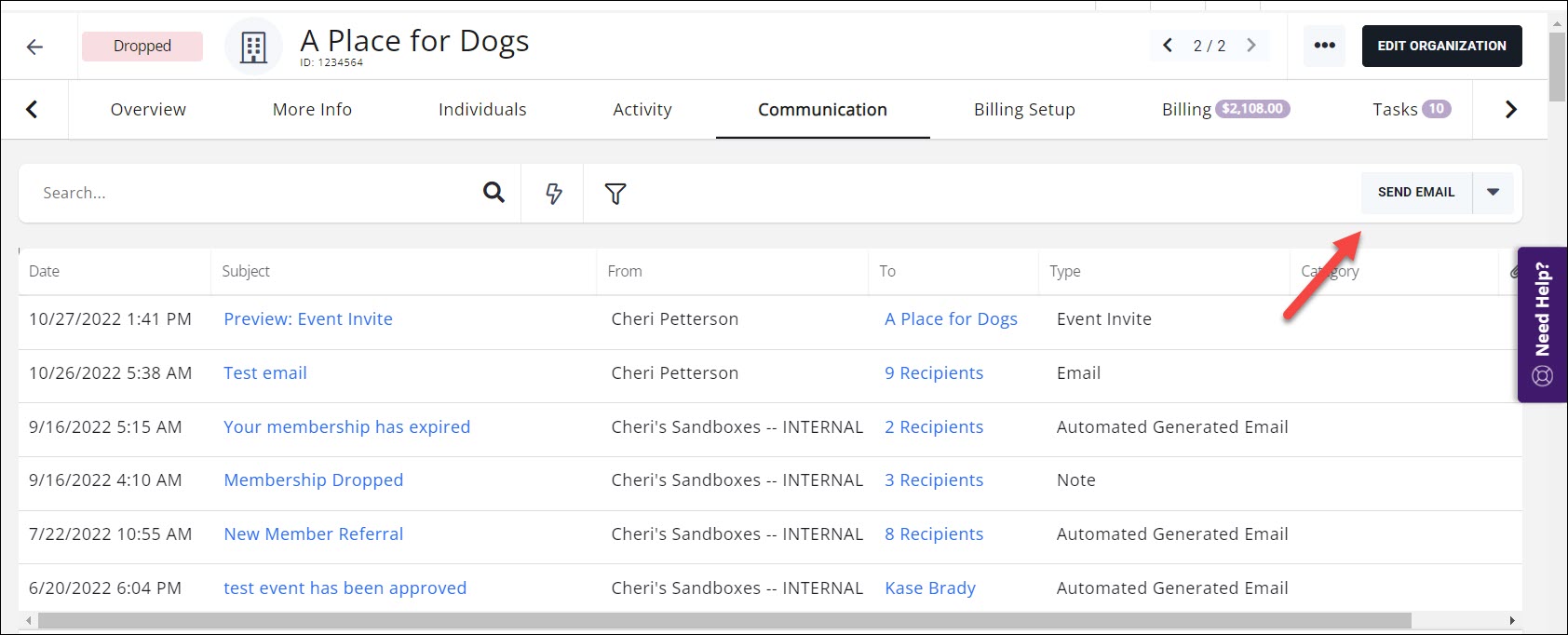Open the filter funnel icon
Image resolution: width=1568 pixels, height=635 pixels.
click(615, 194)
